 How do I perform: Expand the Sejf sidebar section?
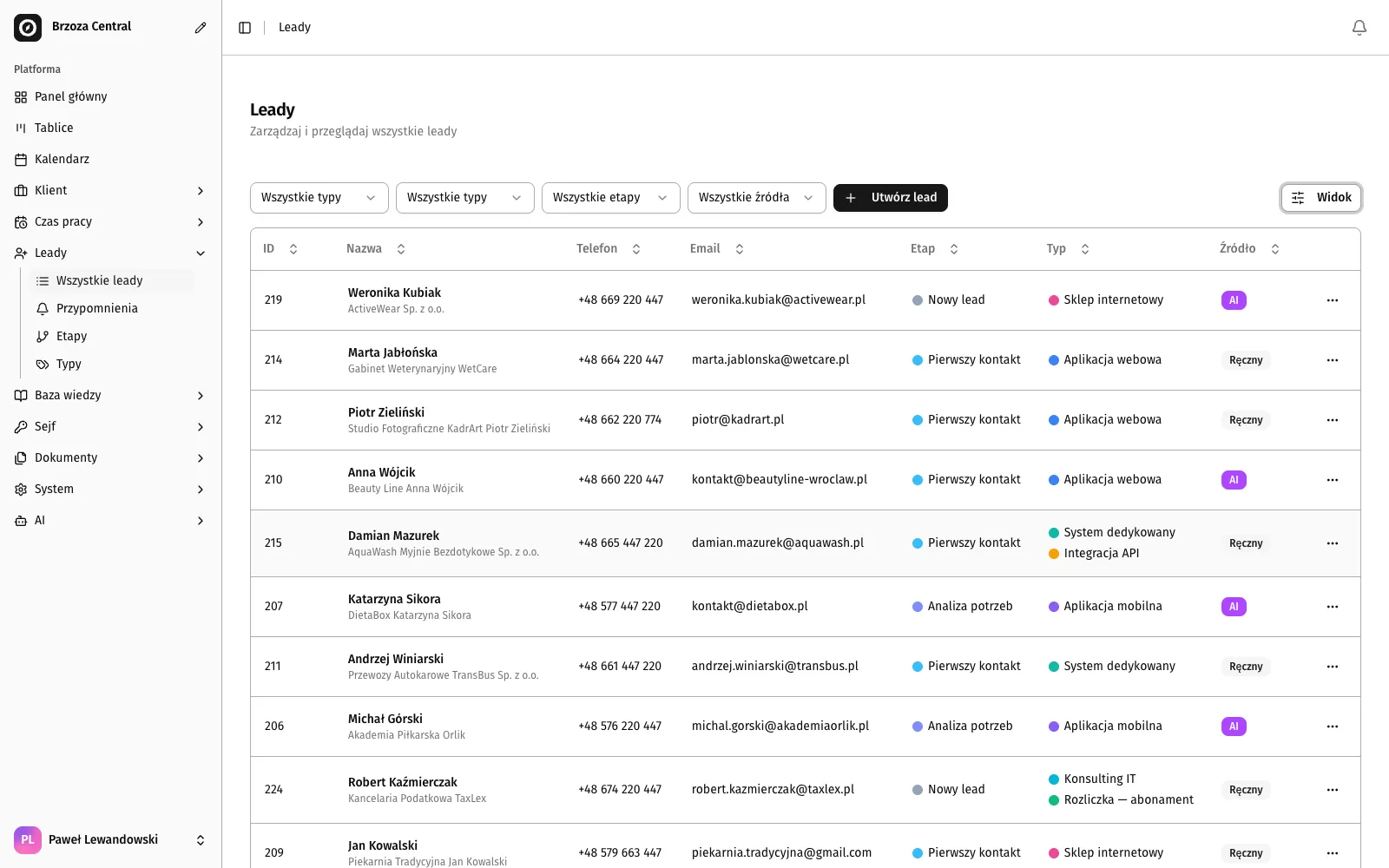(110, 427)
